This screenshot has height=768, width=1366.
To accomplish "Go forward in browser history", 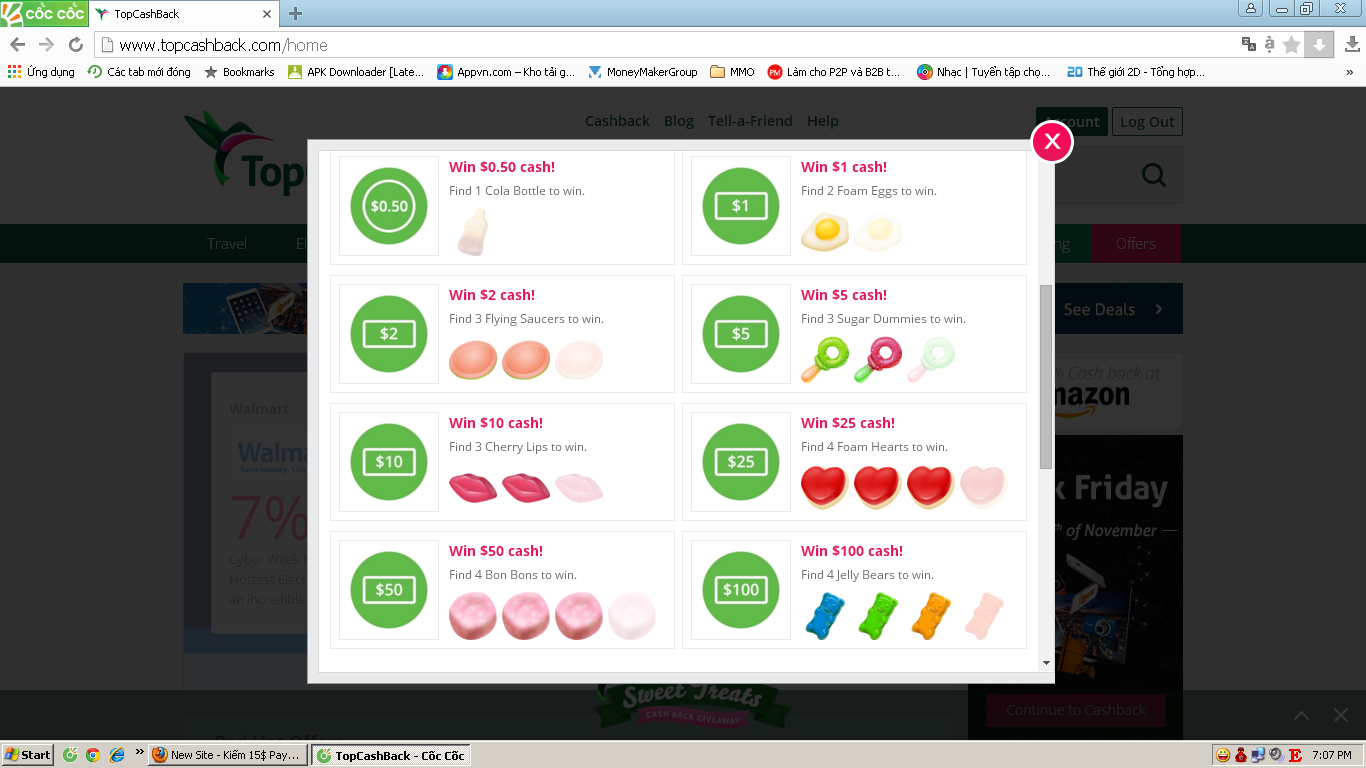I will 46,44.
